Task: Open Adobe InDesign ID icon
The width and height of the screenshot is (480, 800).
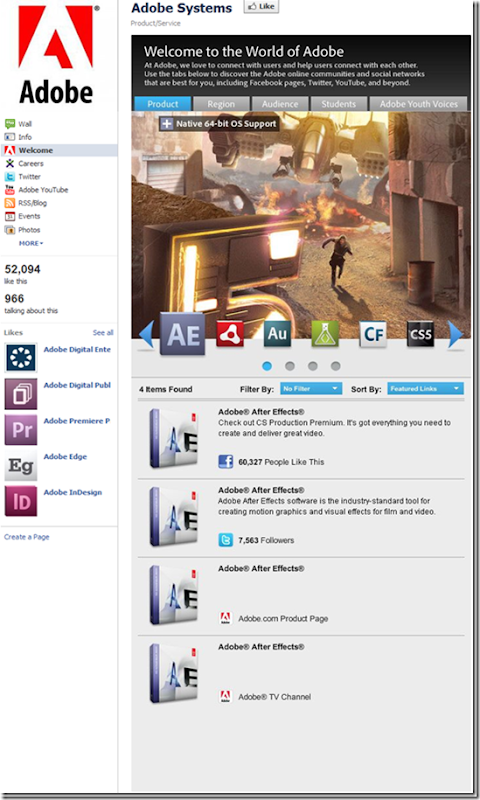Action: 21,501
